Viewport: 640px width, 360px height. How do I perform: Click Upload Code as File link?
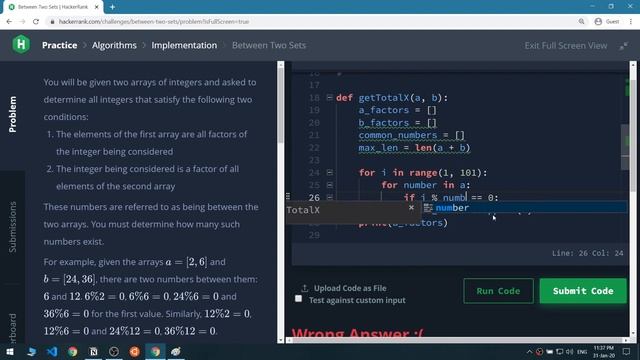tap(350, 288)
